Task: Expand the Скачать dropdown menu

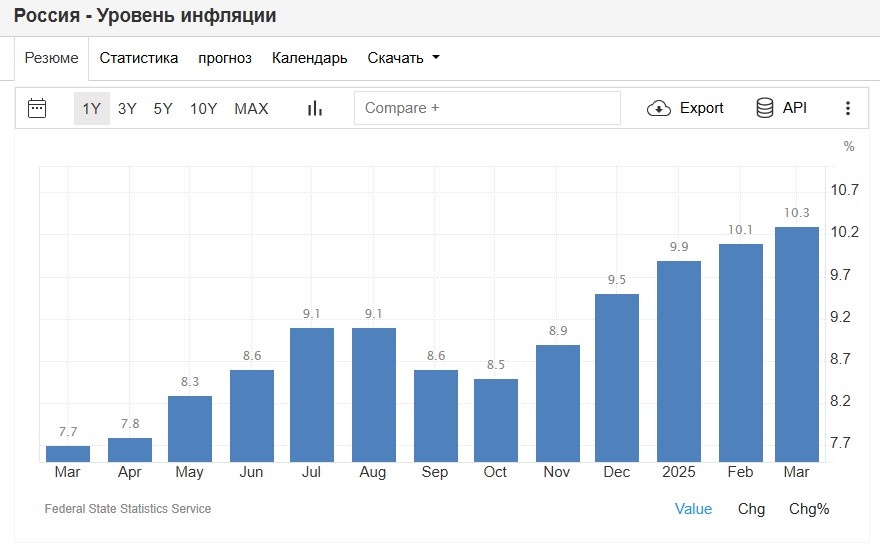Action: (403, 58)
